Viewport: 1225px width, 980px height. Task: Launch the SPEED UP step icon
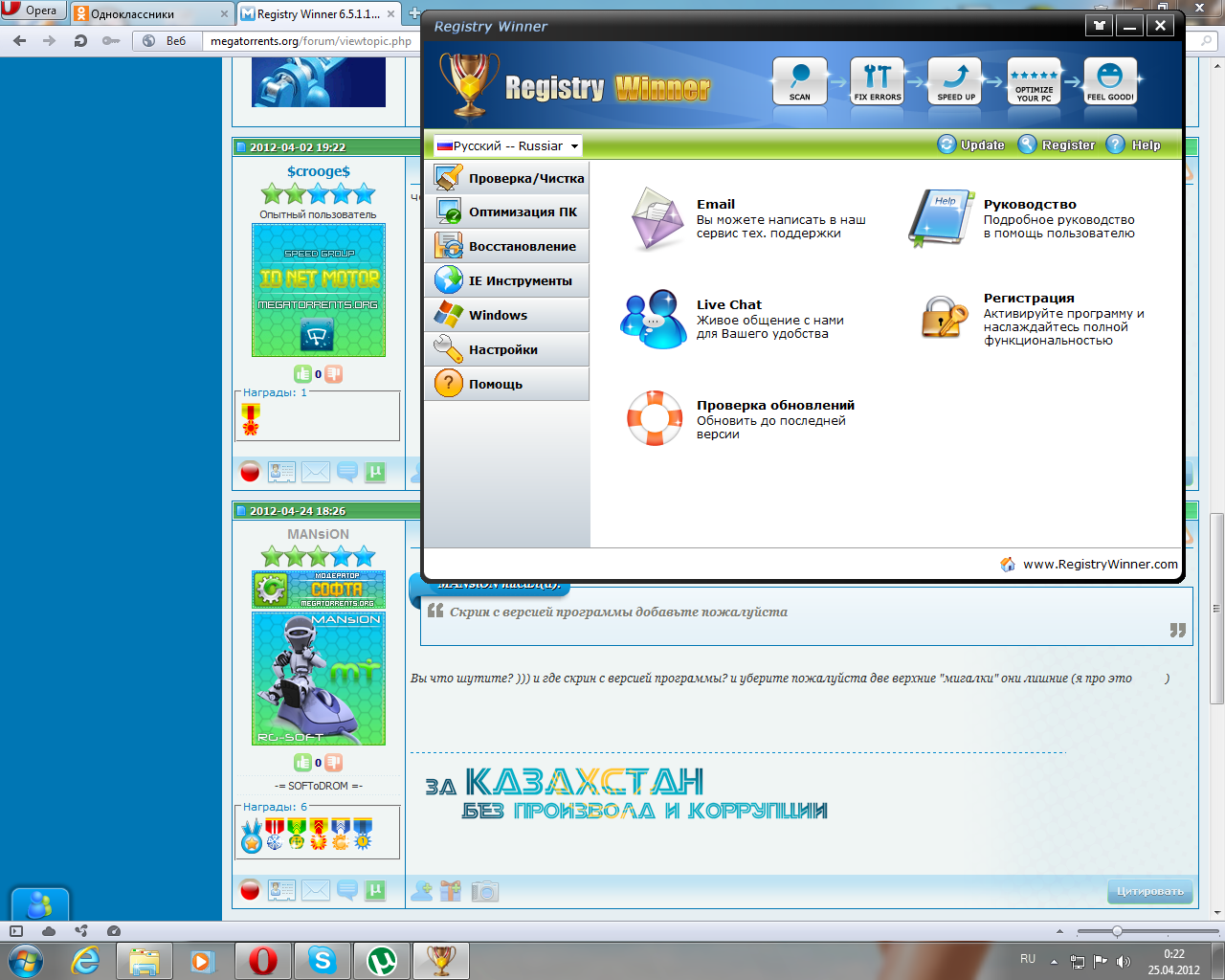coord(955,80)
